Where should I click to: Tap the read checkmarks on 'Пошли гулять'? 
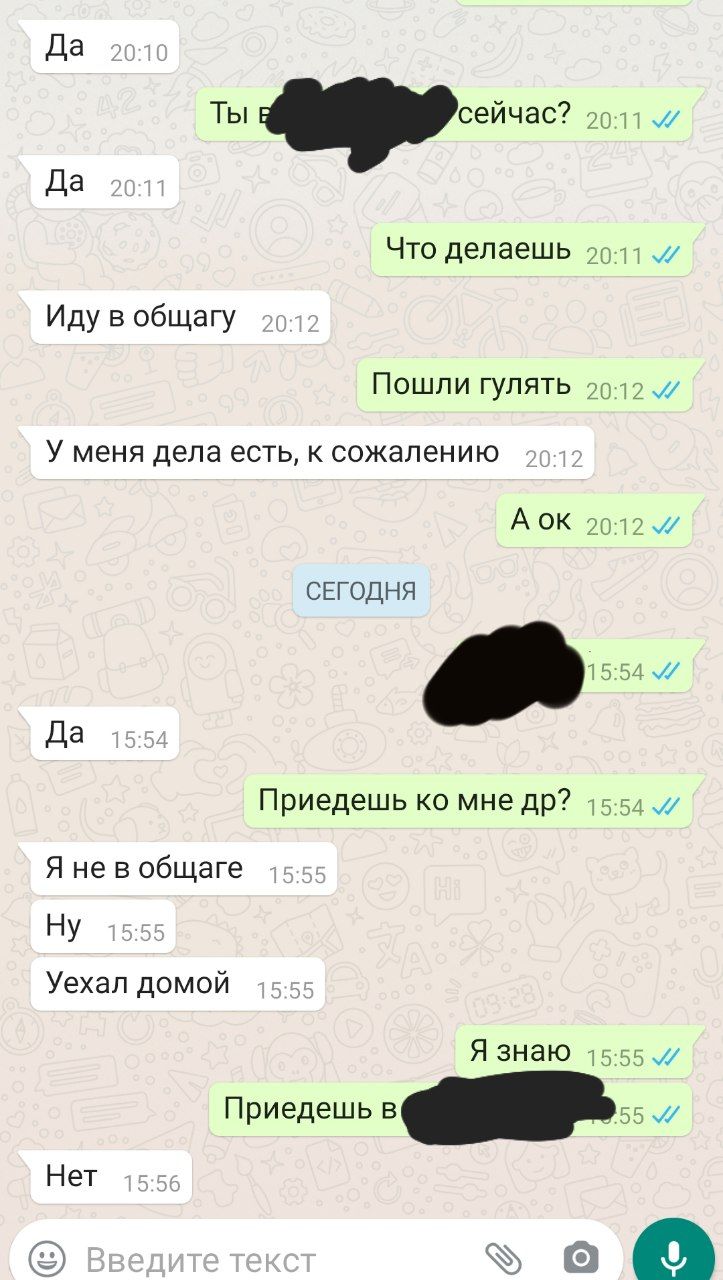pos(665,391)
